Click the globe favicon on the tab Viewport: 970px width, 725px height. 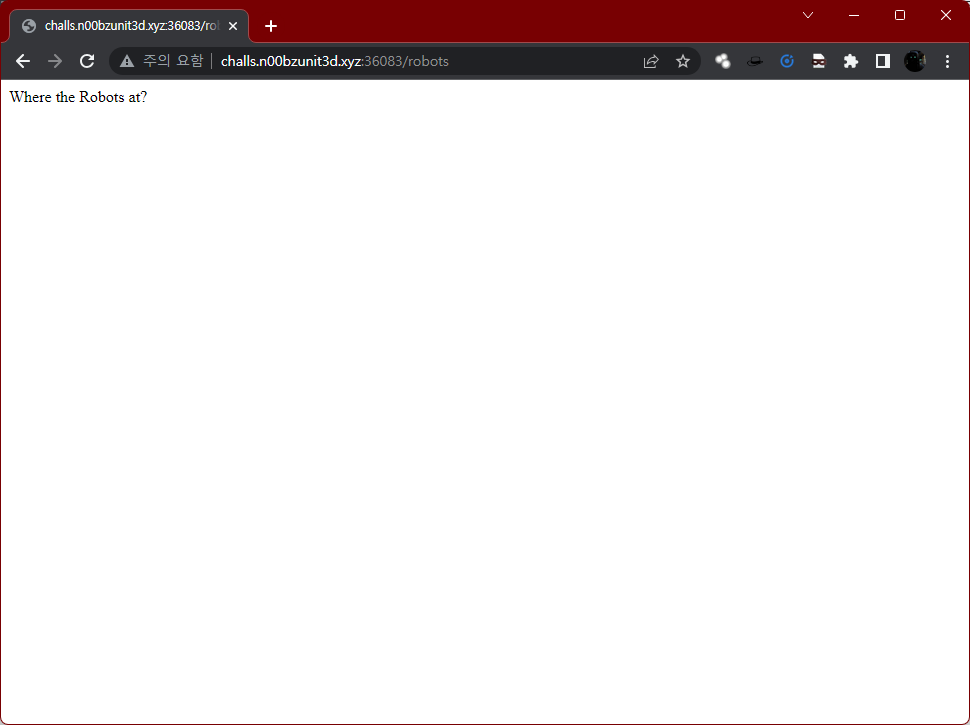coord(28,26)
